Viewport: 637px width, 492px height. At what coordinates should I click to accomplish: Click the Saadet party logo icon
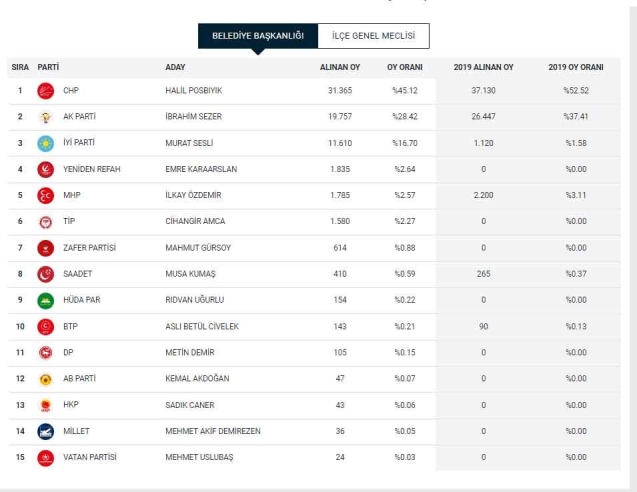click(x=45, y=274)
